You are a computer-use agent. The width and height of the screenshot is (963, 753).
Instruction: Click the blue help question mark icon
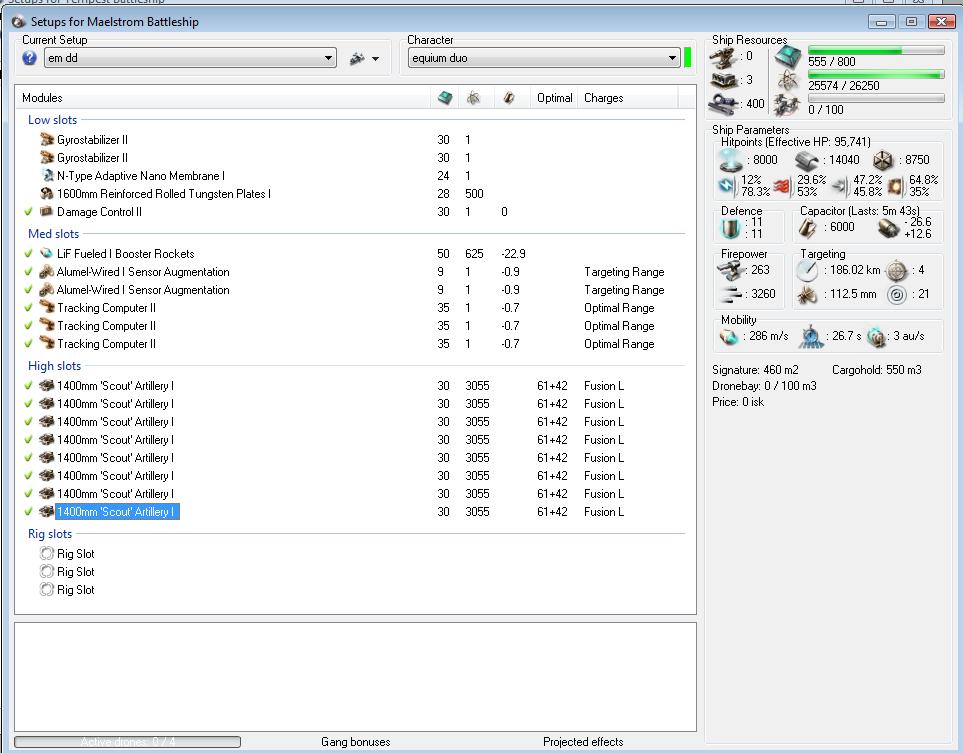[x=29, y=58]
